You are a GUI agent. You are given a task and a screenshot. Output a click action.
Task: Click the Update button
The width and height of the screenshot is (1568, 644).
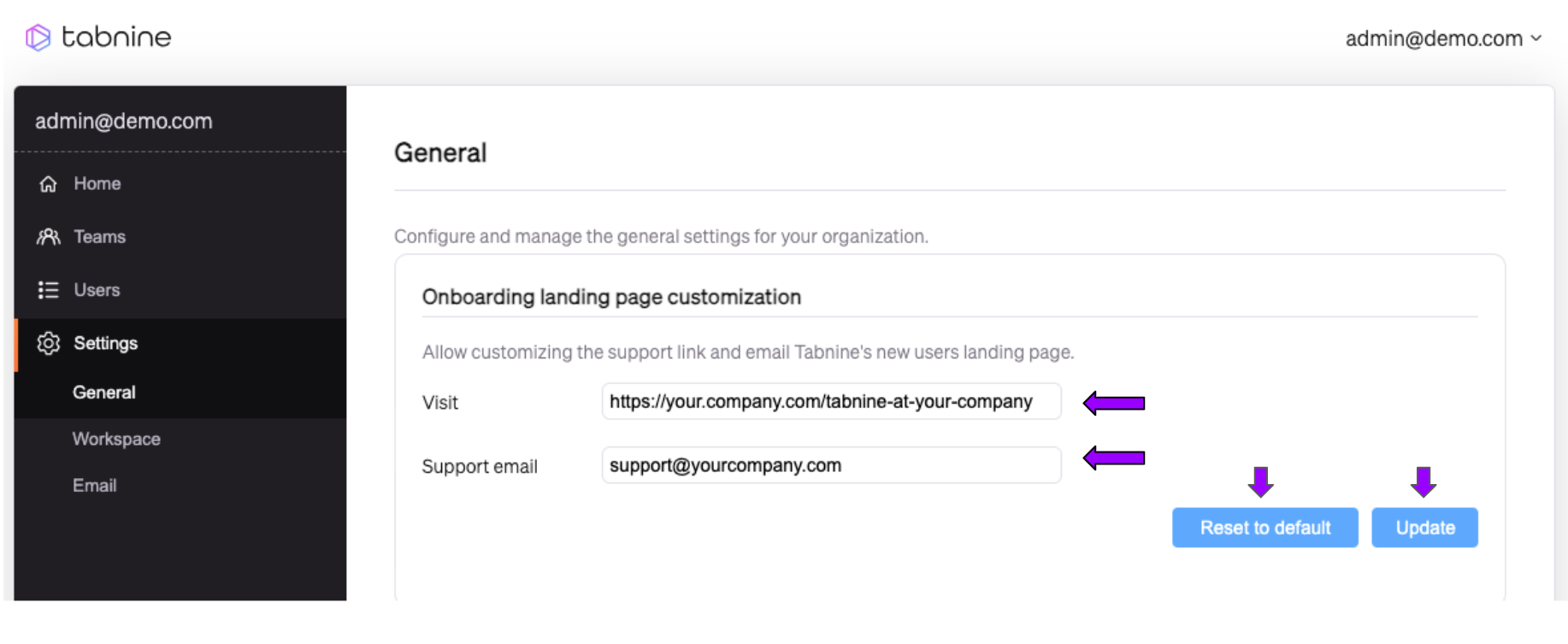coord(1424,528)
